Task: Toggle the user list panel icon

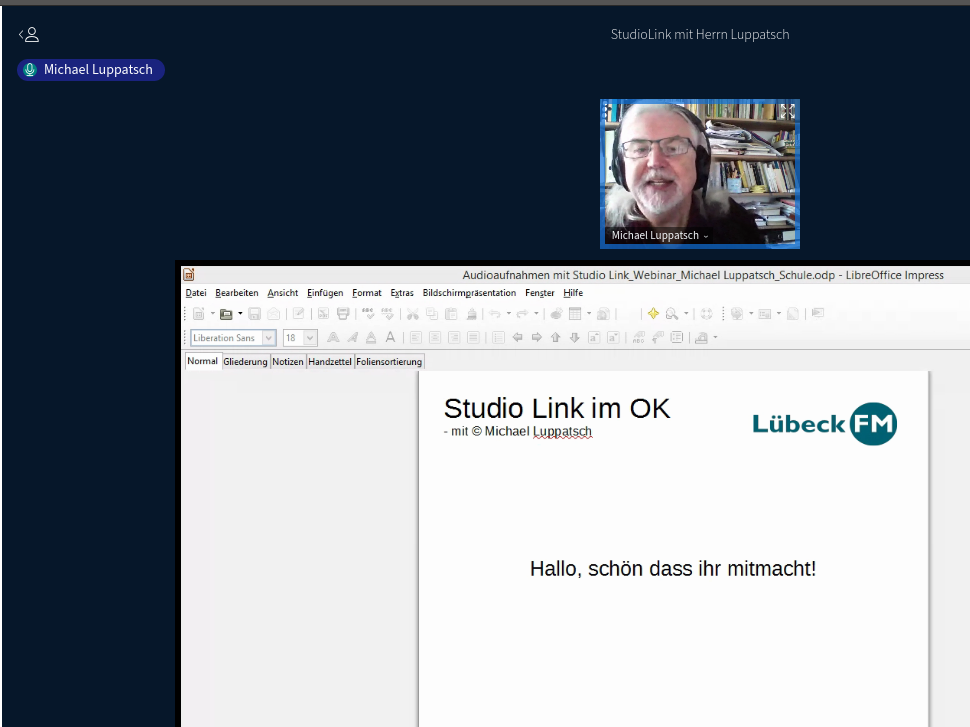Action: tap(29, 35)
